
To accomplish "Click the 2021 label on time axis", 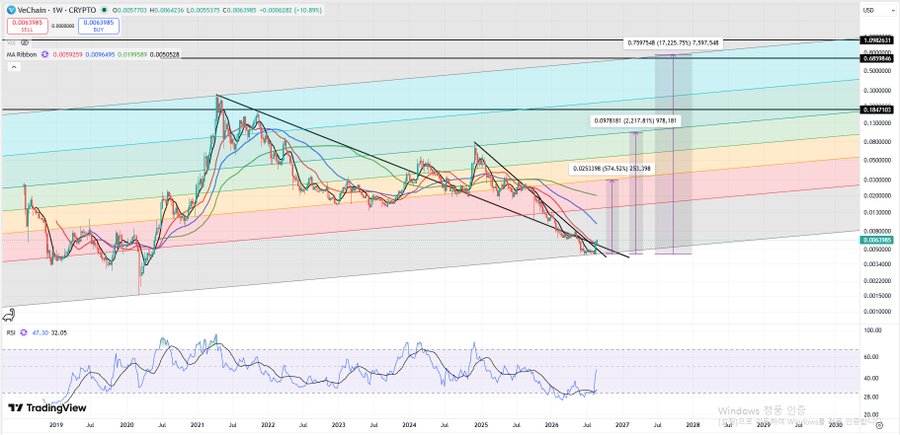I will tap(197, 425).
